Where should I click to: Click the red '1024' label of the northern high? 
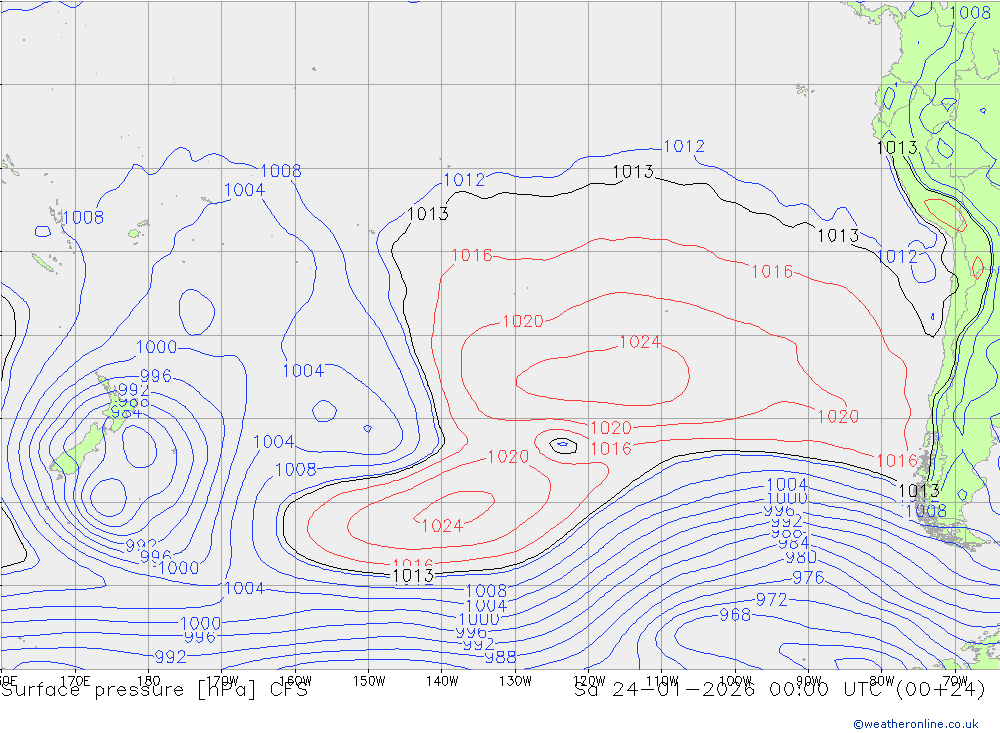[x=640, y=342]
